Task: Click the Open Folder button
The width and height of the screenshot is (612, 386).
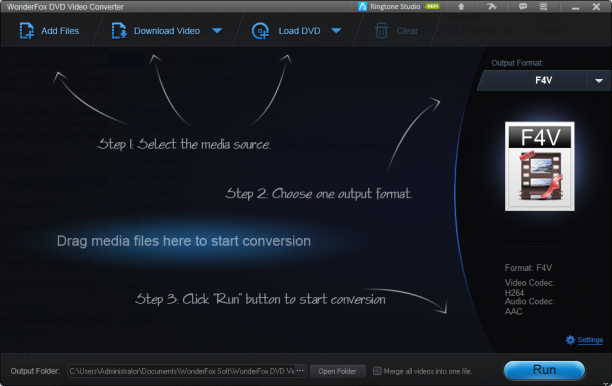Action: click(x=337, y=371)
